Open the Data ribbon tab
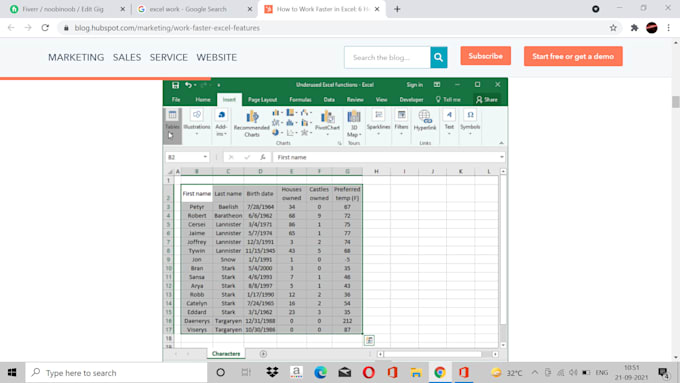Viewport: 680px width, 383px height. 329,100
